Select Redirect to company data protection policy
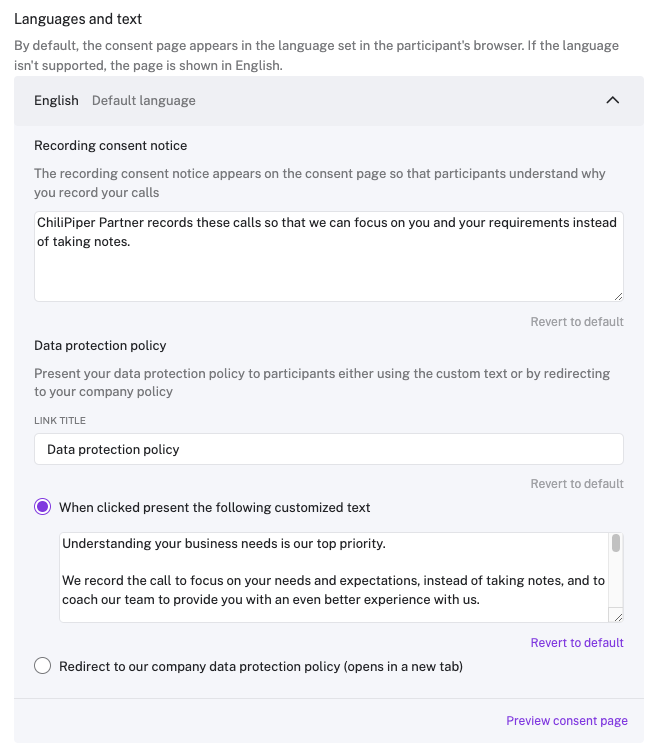The image size is (658, 752). 43,666
